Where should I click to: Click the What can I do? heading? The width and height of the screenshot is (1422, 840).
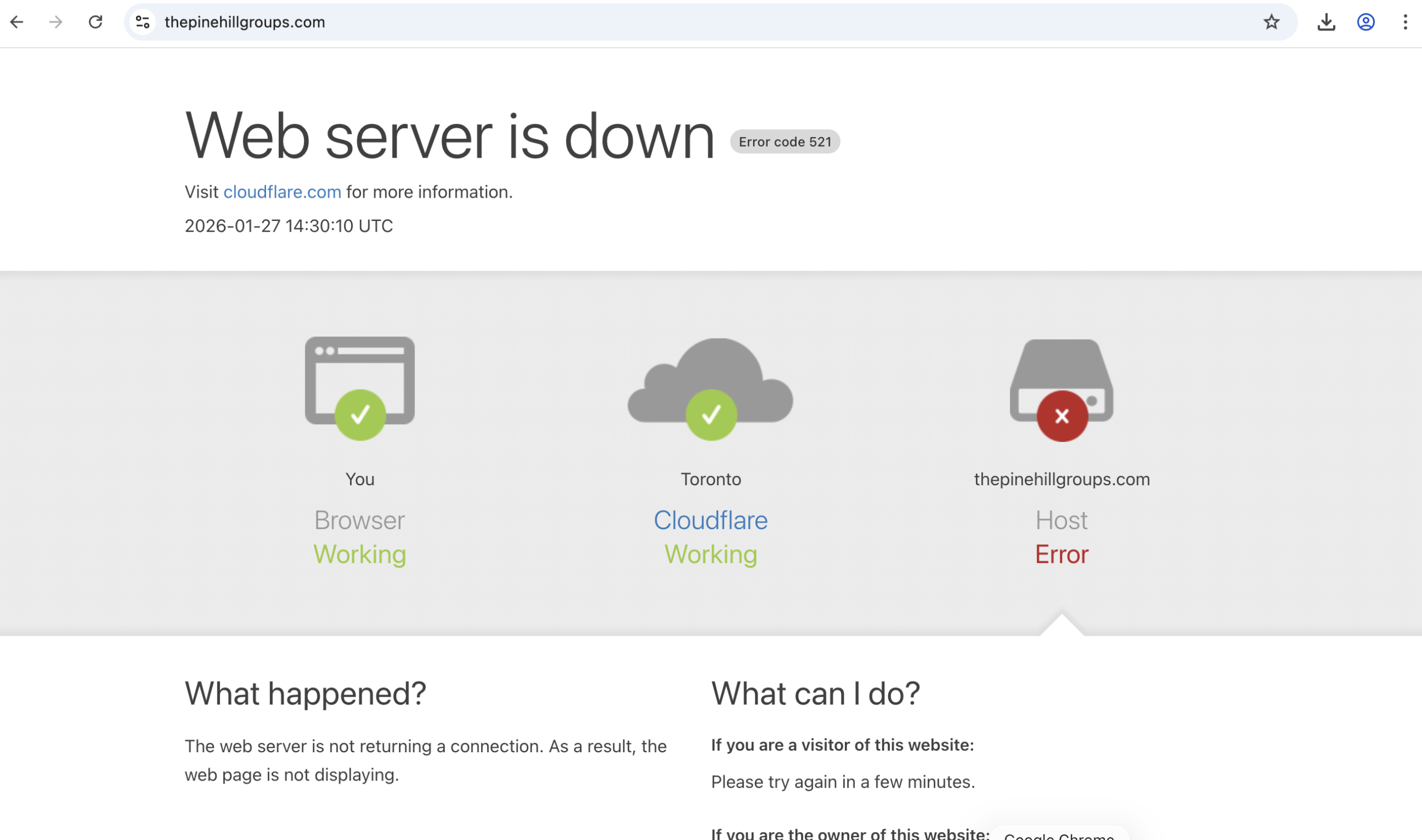815,693
